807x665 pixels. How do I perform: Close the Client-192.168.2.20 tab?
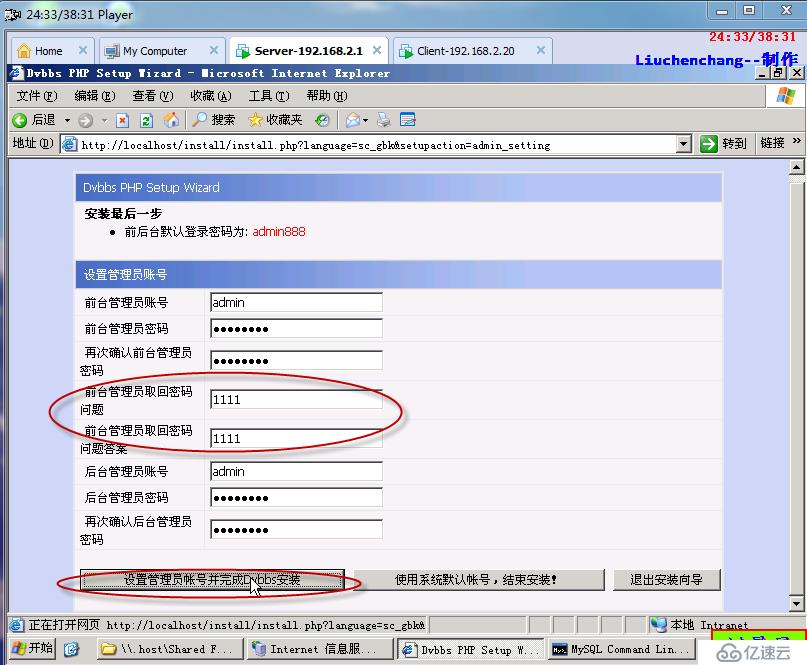coord(541,50)
